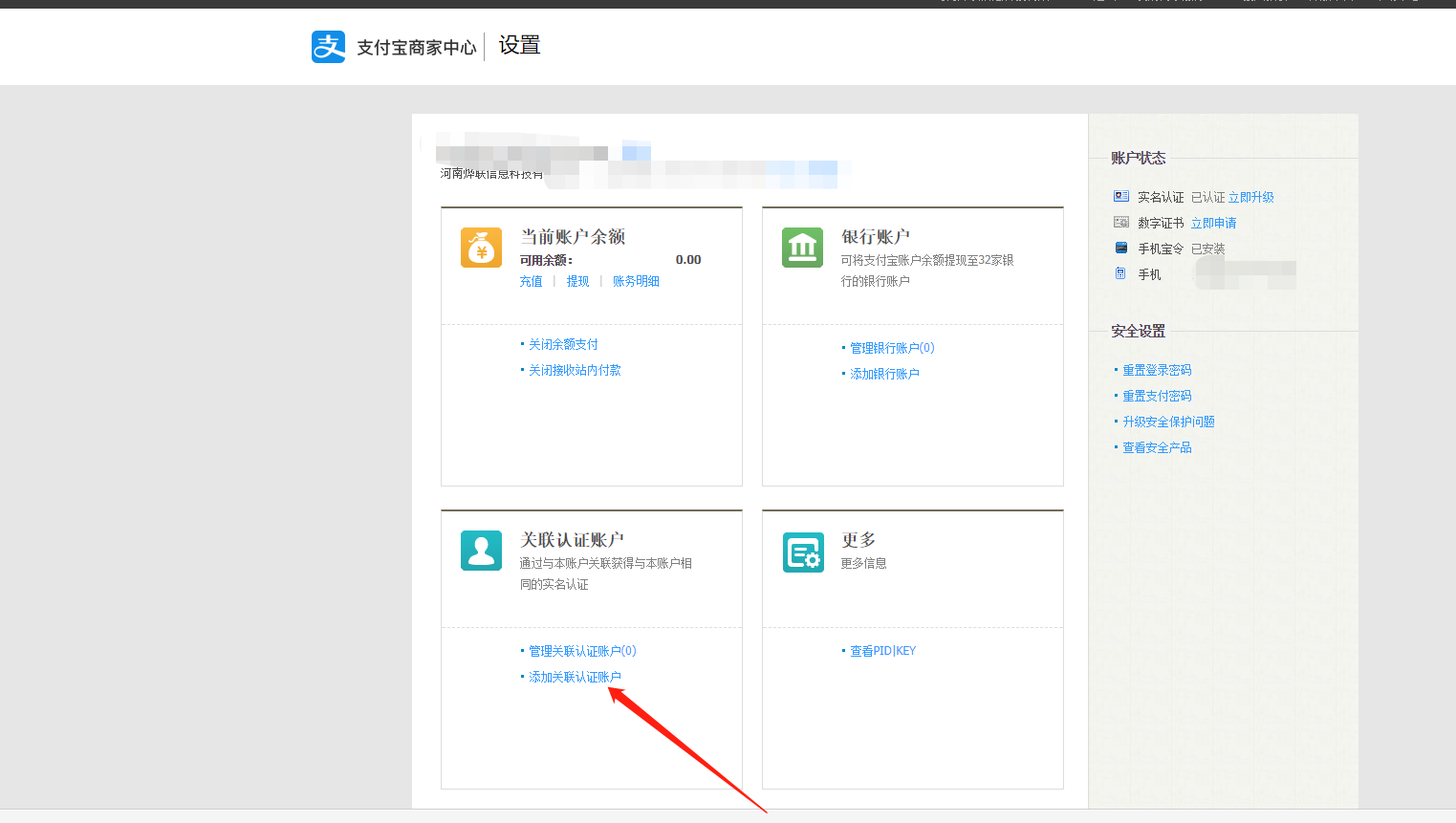Open 重置支付密码 link

tap(1157, 396)
